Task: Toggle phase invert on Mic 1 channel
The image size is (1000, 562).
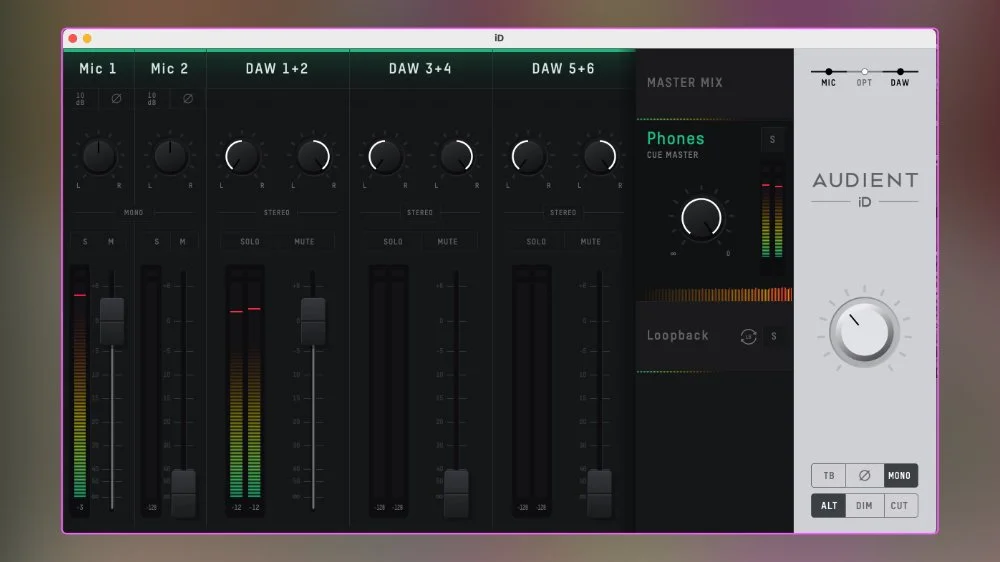Action: pyautogui.click(x=116, y=99)
